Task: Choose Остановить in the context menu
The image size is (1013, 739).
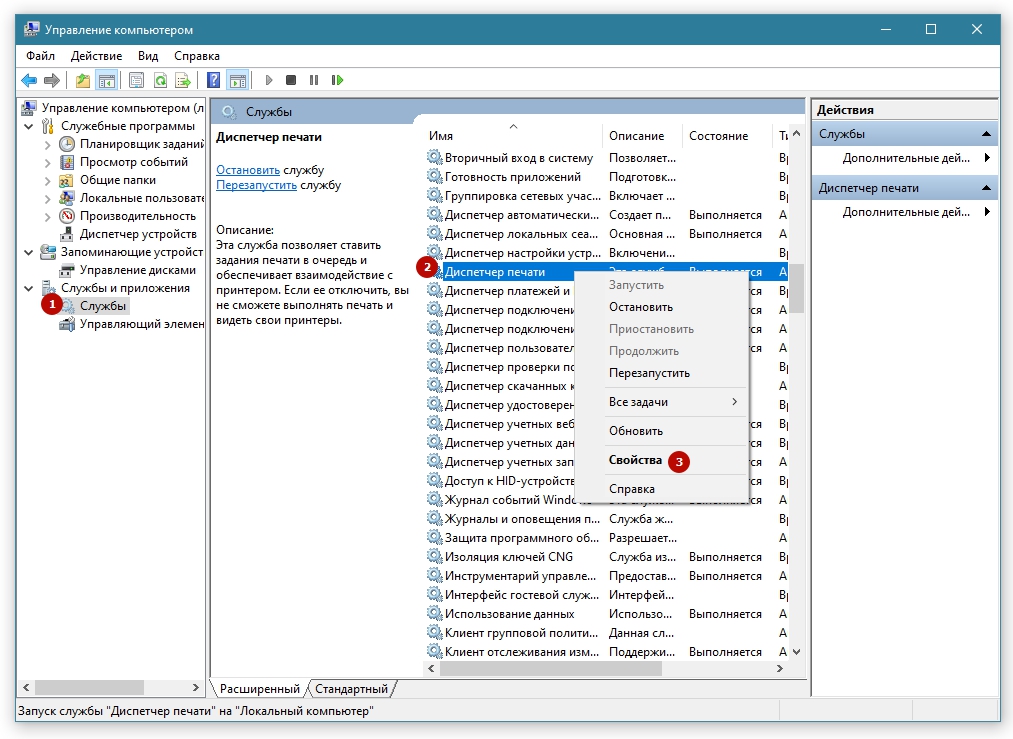Action: click(662, 307)
